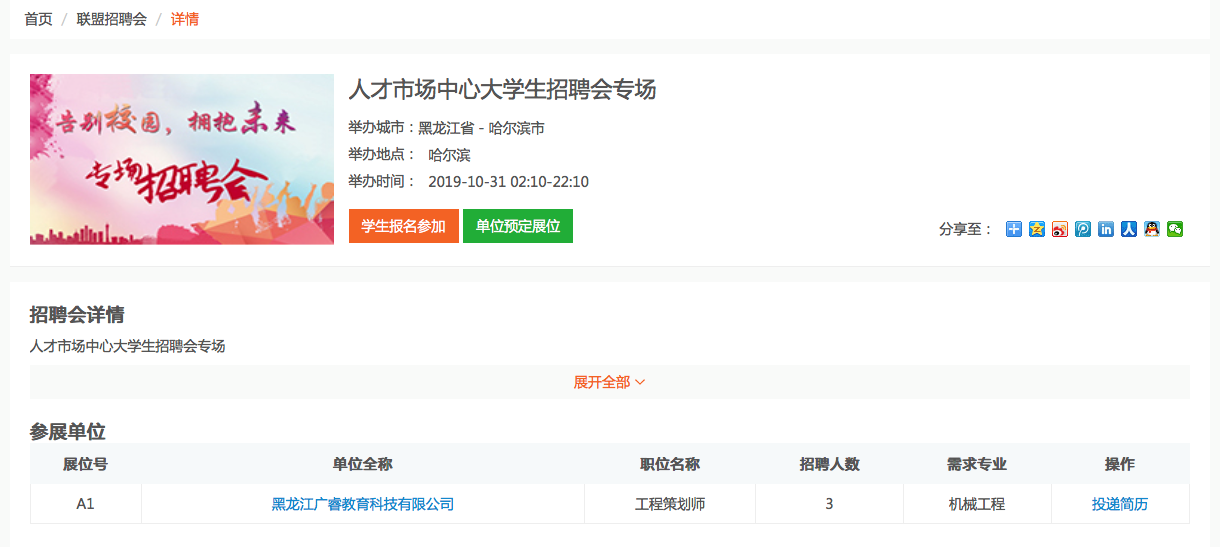Share to QZone via star icon

[x=1036, y=229]
